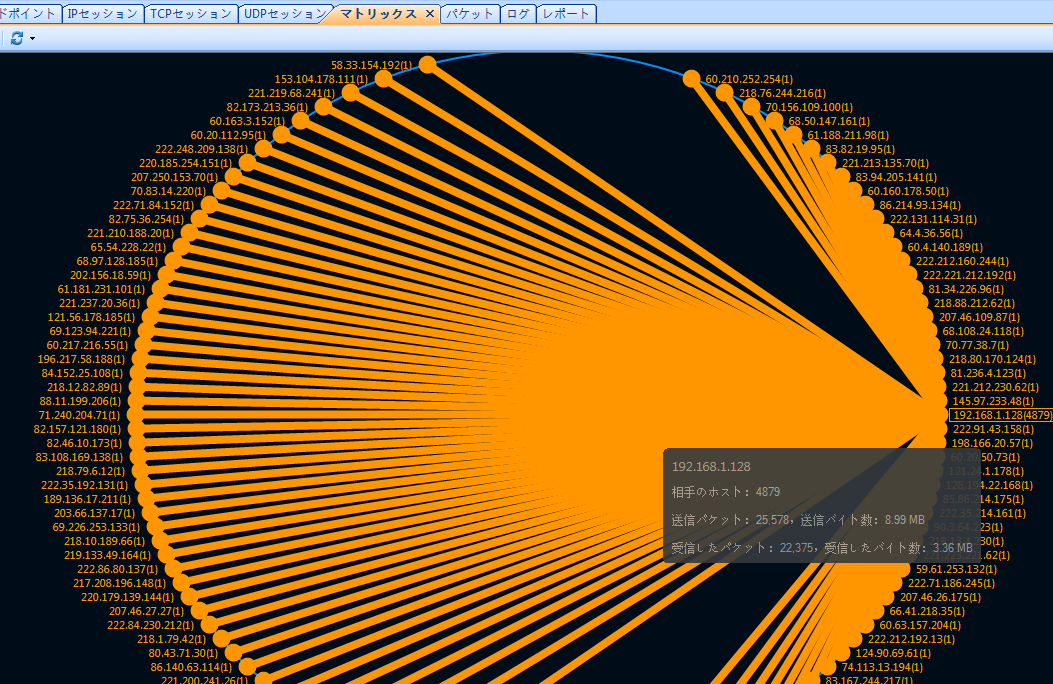Switch to the レポート tab
This screenshot has width=1053, height=684.
[x=566, y=13]
